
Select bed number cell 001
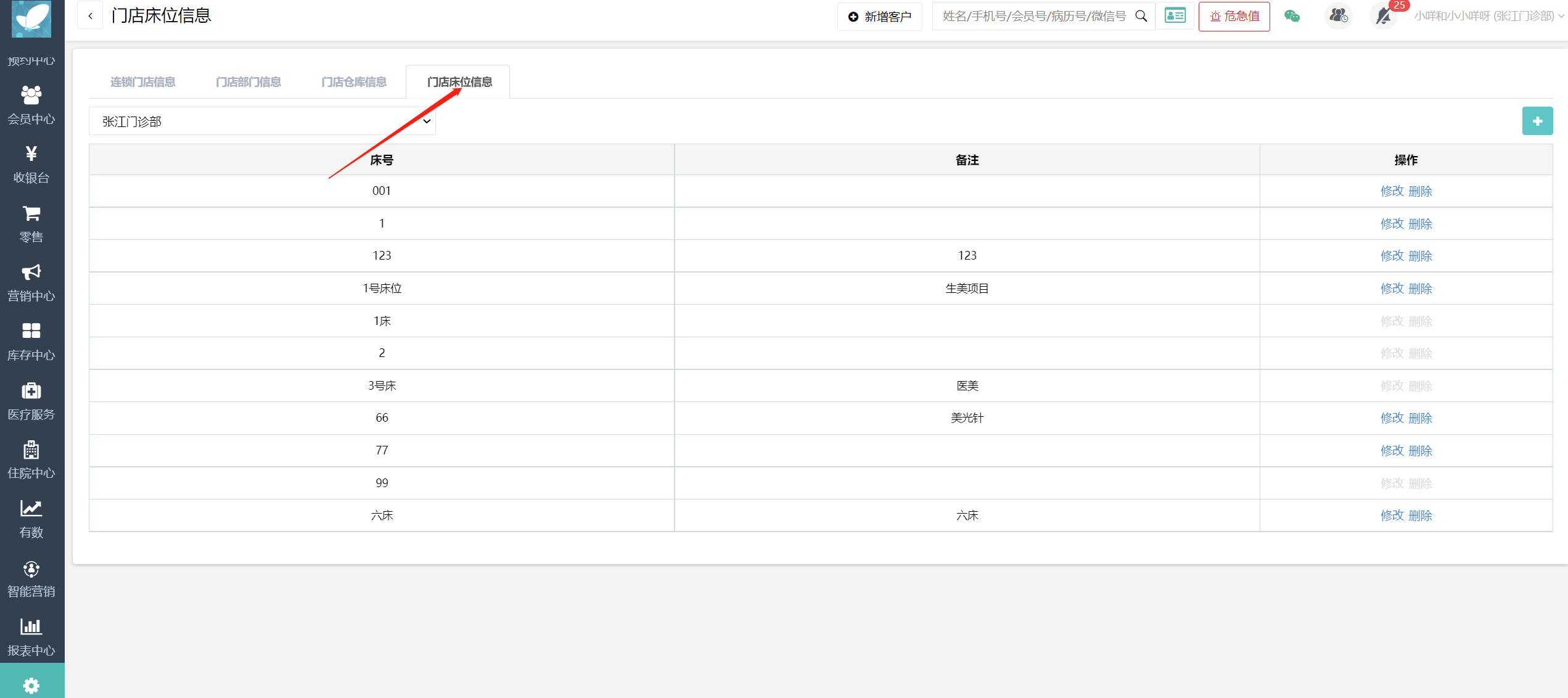click(382, 191)
